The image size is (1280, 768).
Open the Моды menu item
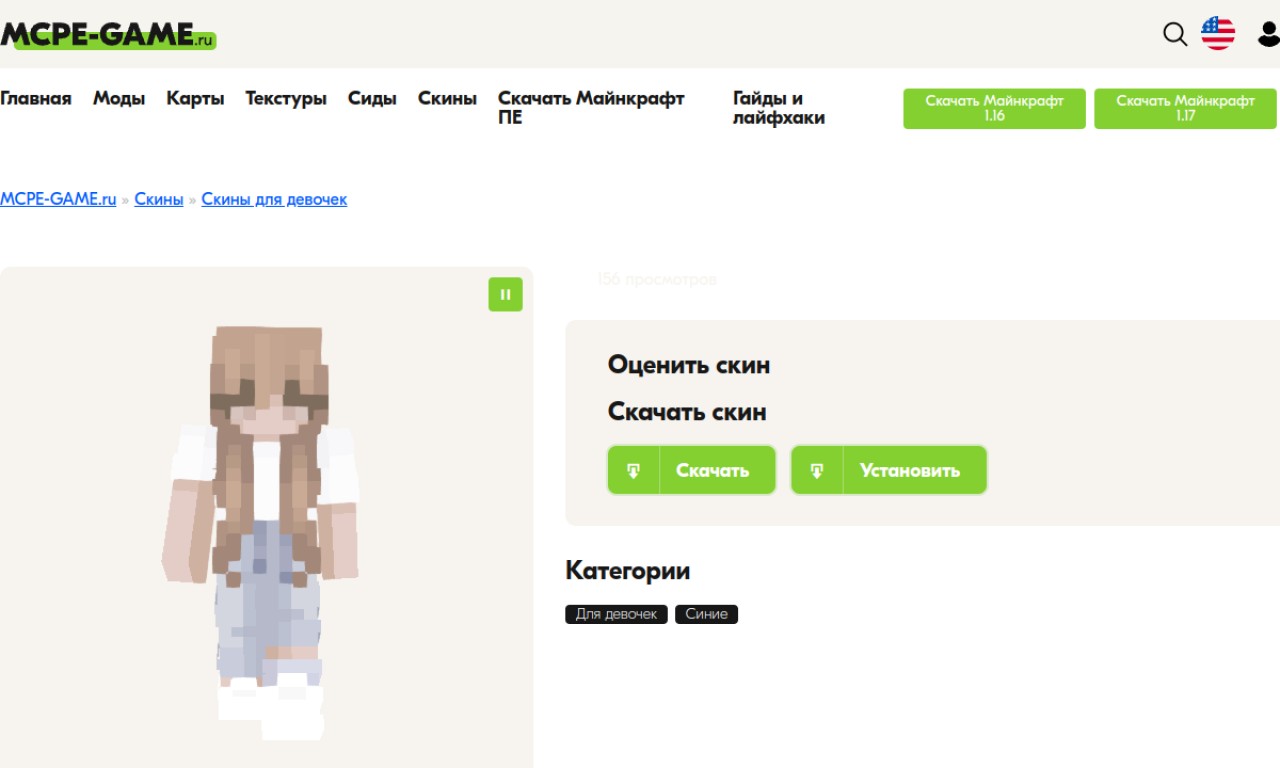(119, 98)
